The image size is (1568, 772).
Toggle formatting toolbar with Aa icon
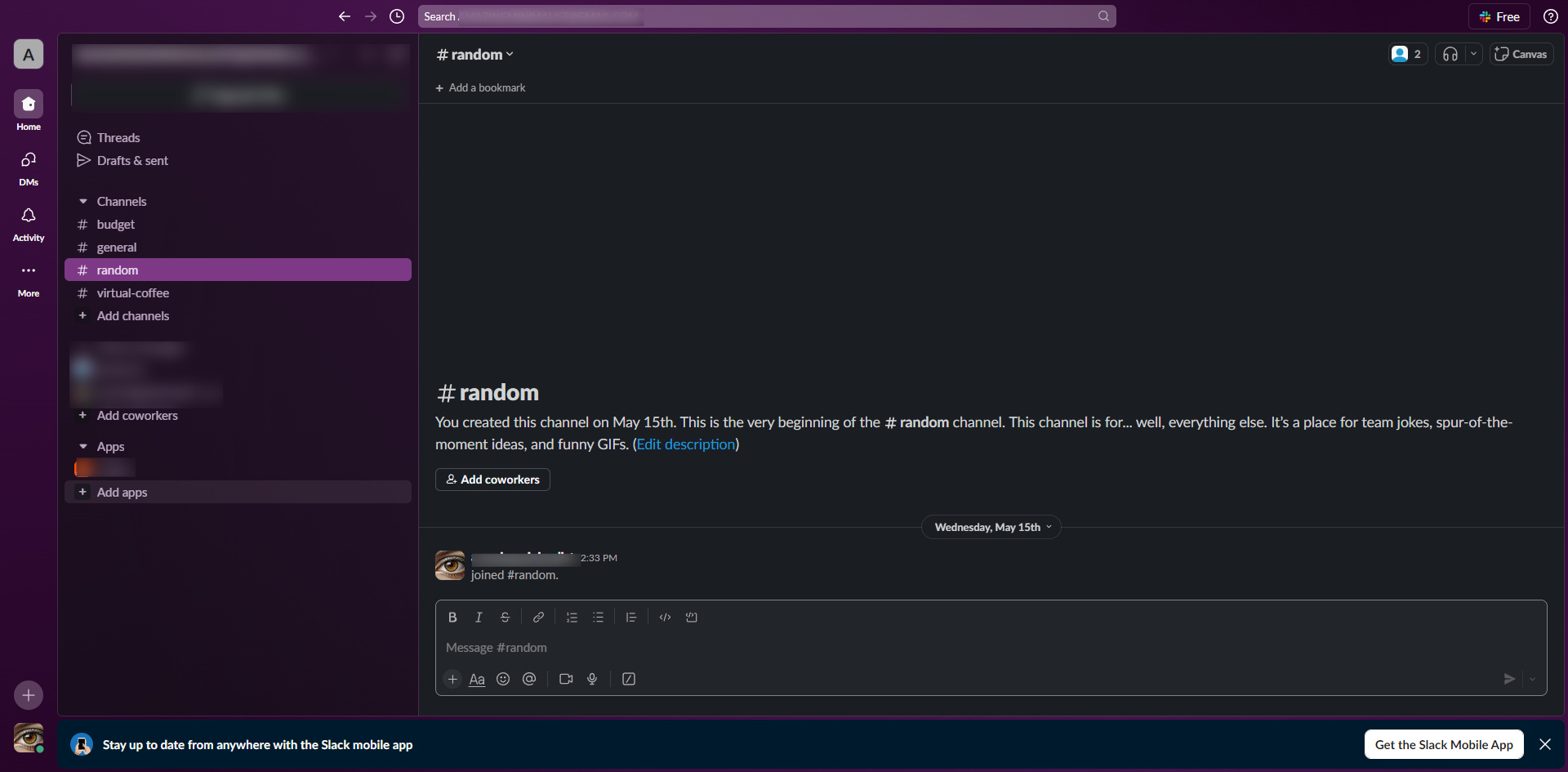tap(477, 679)
